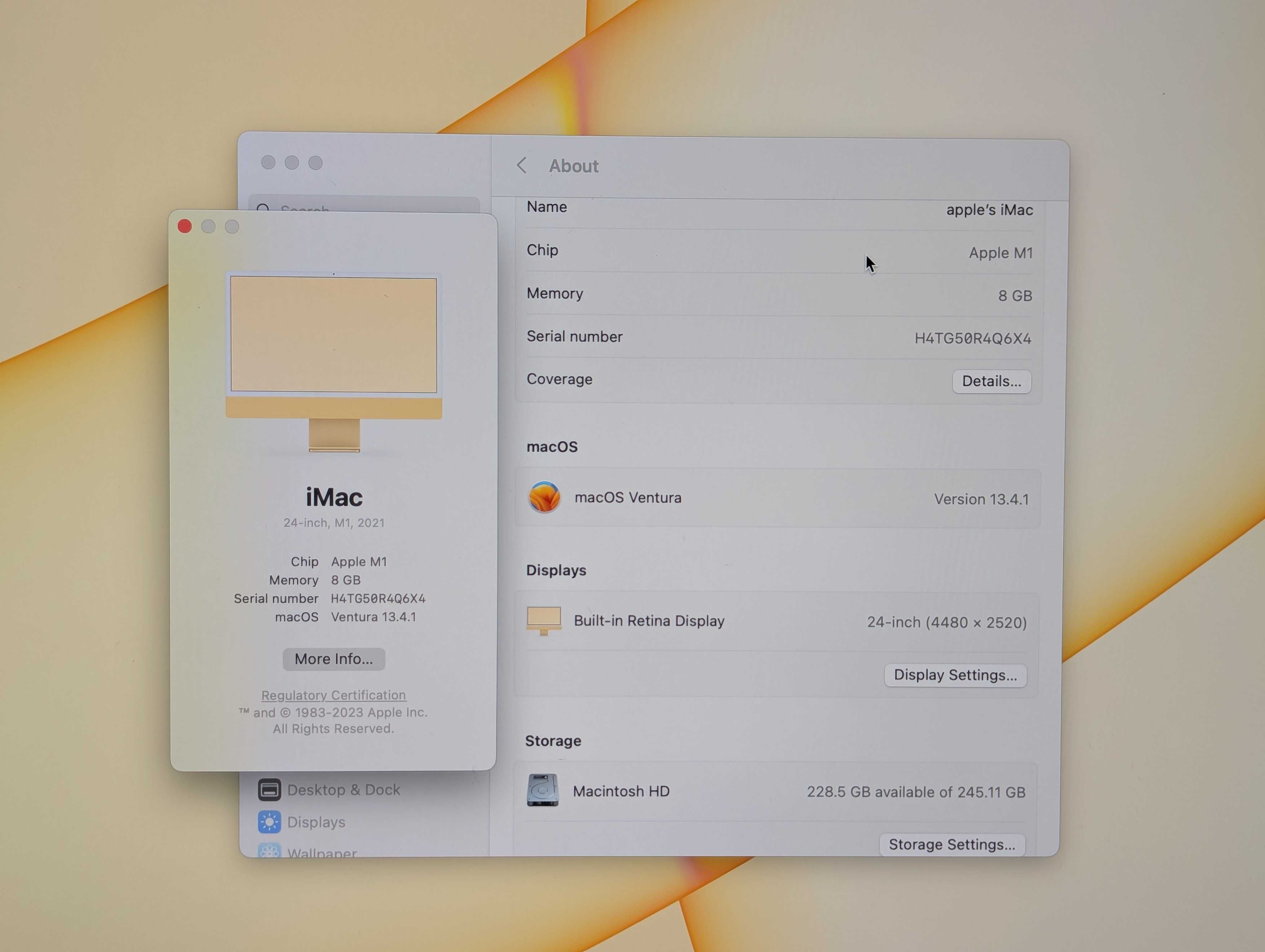
Task: Open Wallpaper sidebar icon in System Settings
Action: (269, 851)
